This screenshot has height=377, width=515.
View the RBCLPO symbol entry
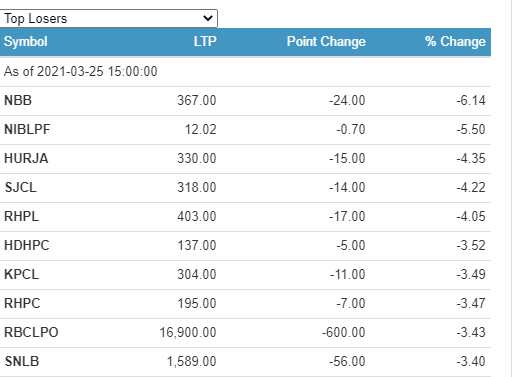pyautogui.click(x=31, y=332)
